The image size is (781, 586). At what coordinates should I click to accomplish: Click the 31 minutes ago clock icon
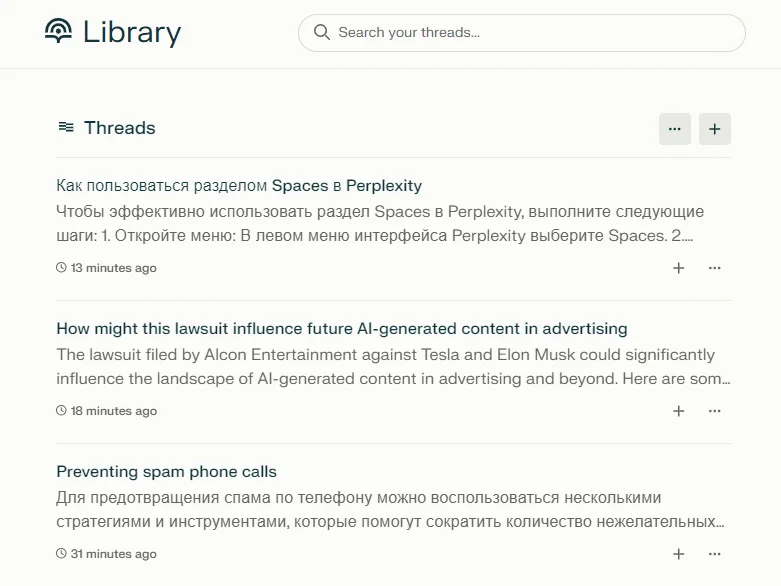pos(61,554)
